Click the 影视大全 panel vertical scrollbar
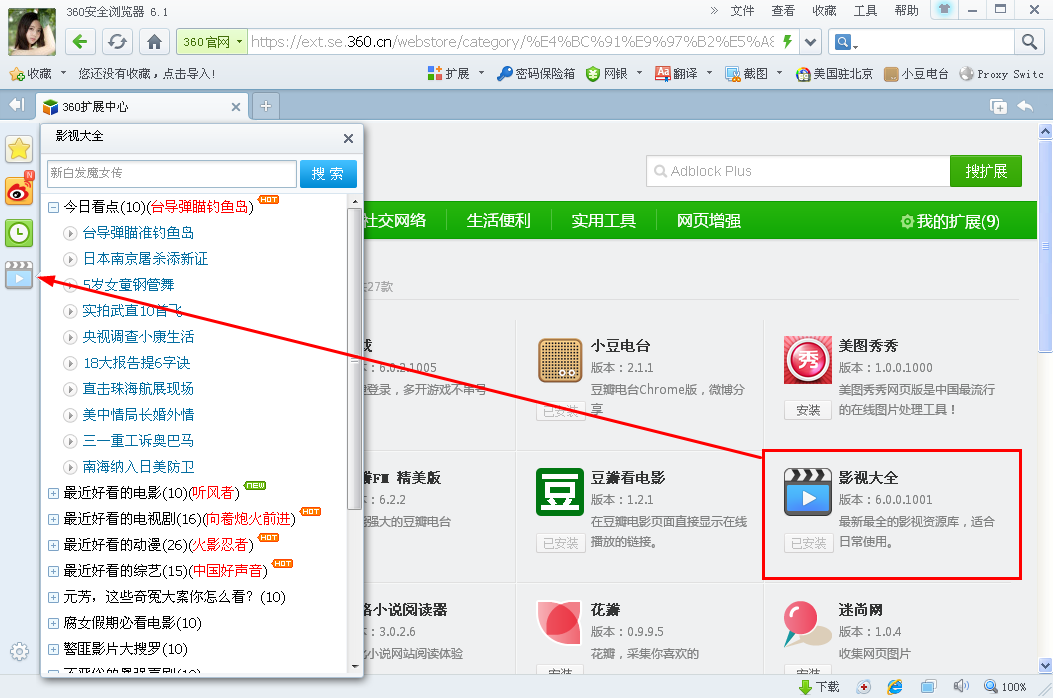This screenshot has height=698, width=1054. 354,350
